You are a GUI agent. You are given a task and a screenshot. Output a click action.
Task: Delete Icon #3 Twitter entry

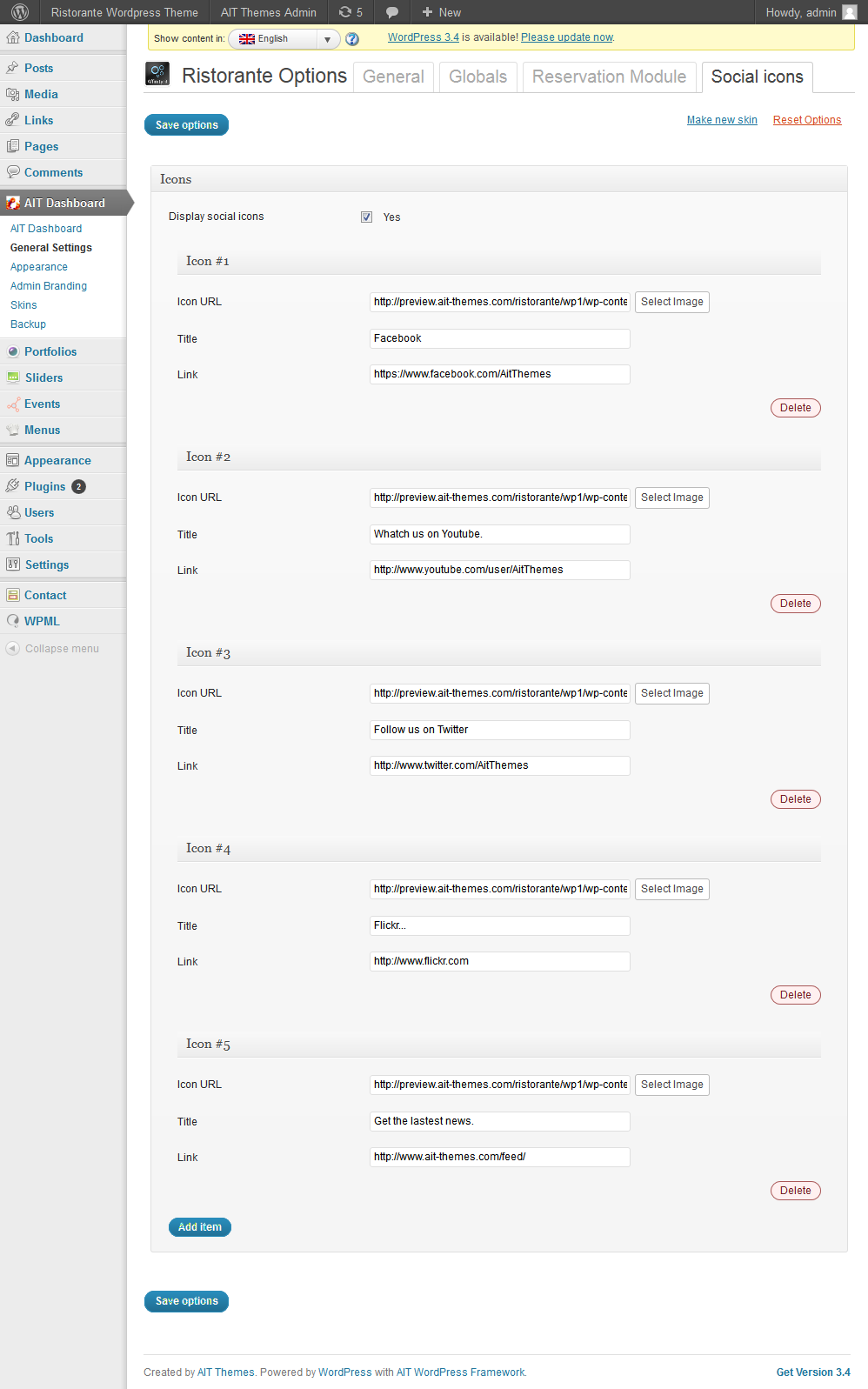(795, 799)
